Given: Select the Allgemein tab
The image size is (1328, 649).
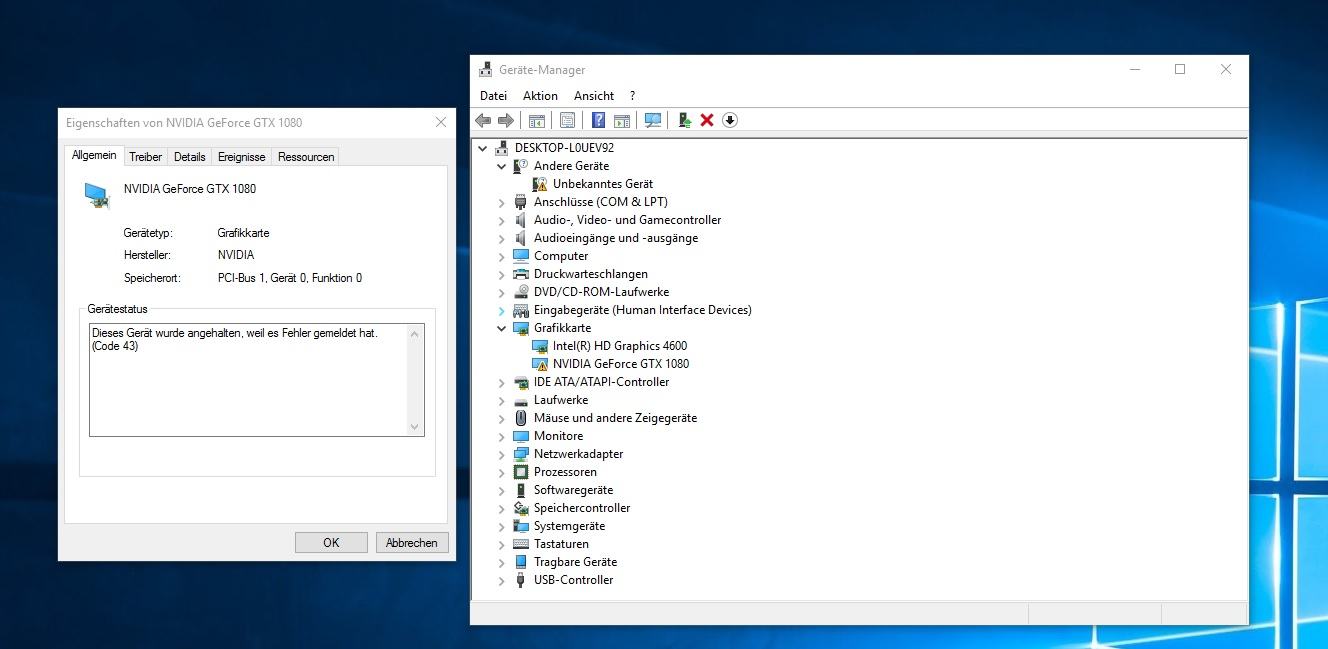Looking at the screenshot, I should point(95,155).
